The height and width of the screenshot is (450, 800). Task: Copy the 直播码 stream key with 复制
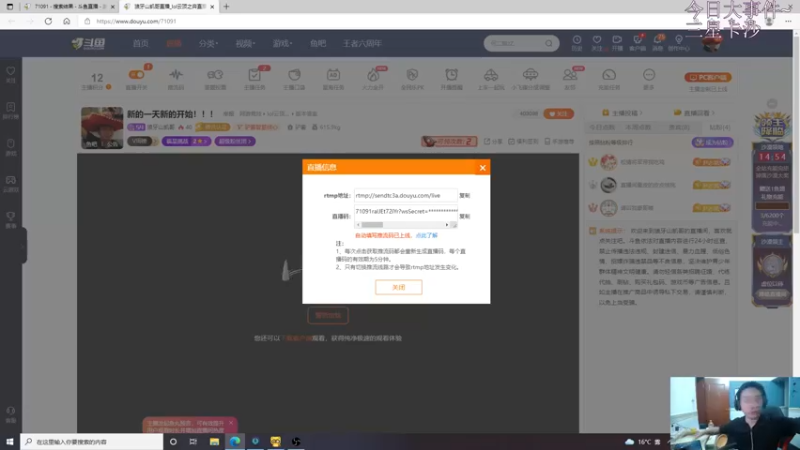point(464,216)
